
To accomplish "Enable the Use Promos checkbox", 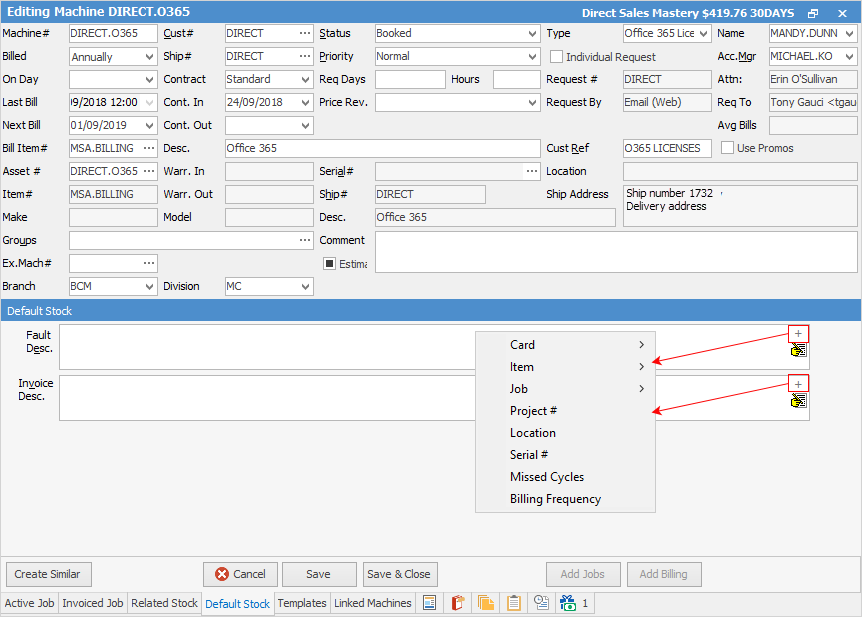I will pyautogui.click(x=727, y=148).
